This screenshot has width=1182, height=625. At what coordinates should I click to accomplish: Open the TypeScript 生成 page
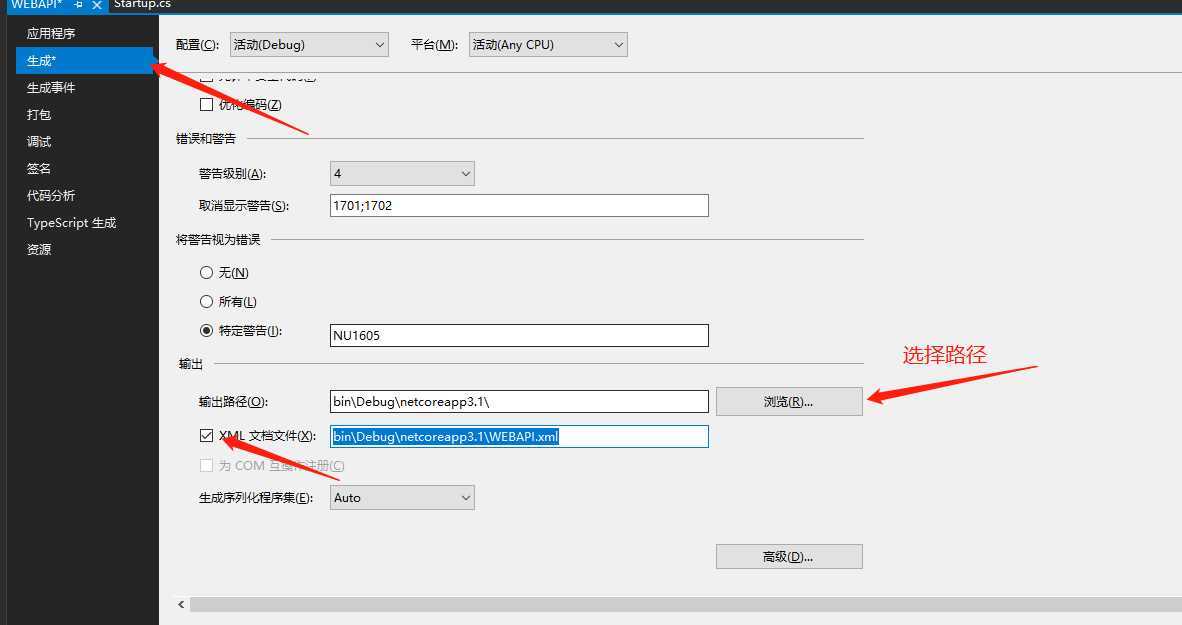pyautogui.click(x=72, y=223)
